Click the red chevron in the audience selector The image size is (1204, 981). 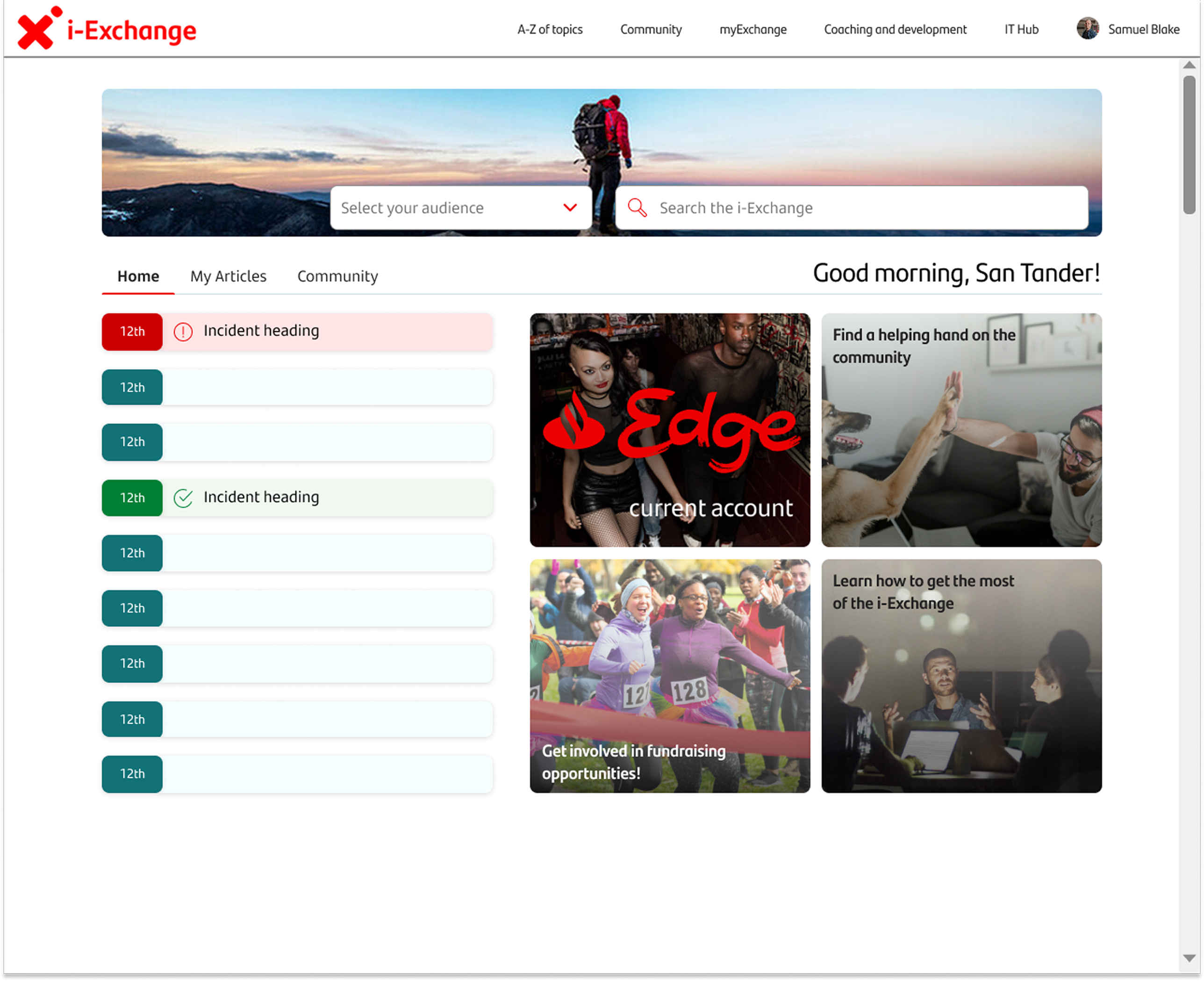570,208
